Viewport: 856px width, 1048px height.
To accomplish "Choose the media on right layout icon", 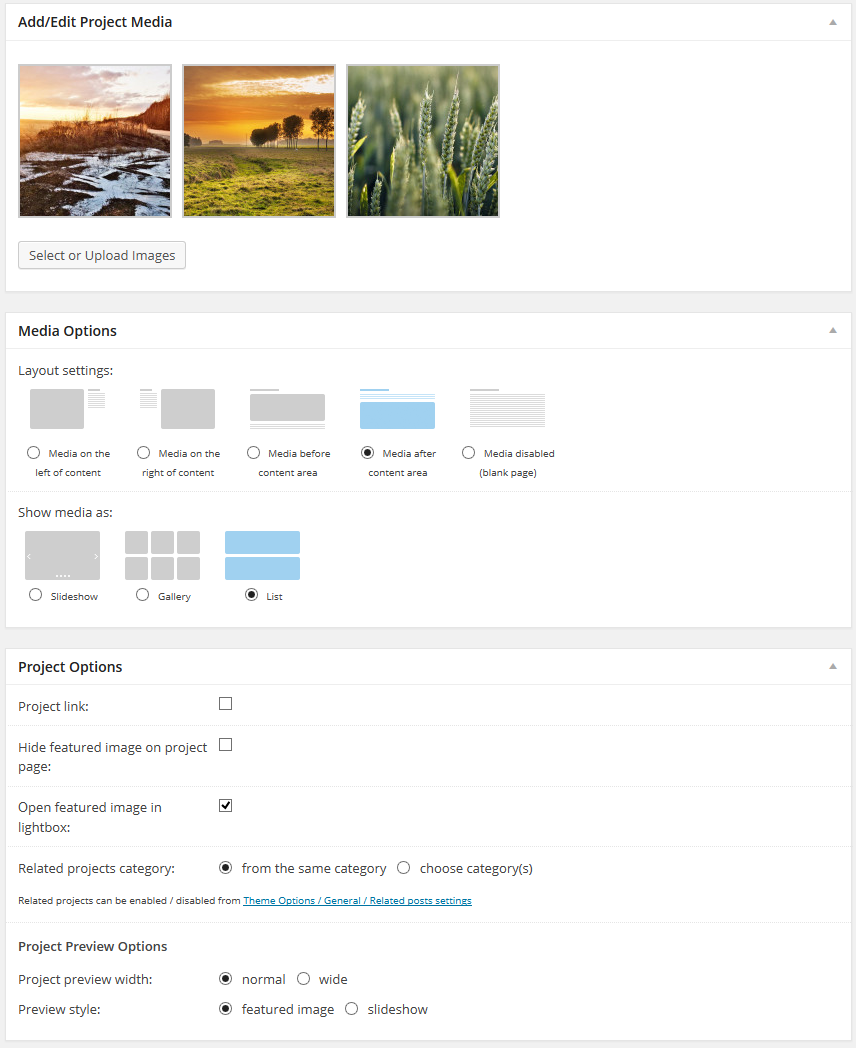I will (178, 409).
